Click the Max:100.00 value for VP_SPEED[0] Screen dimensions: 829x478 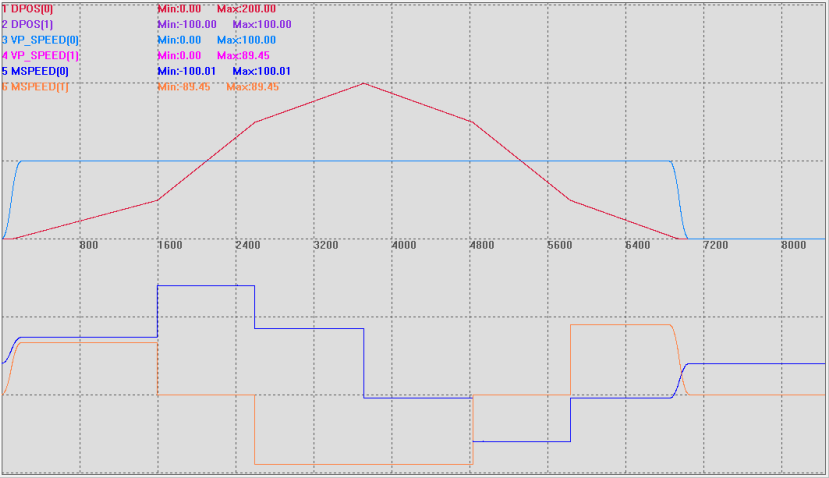(246, 40)
